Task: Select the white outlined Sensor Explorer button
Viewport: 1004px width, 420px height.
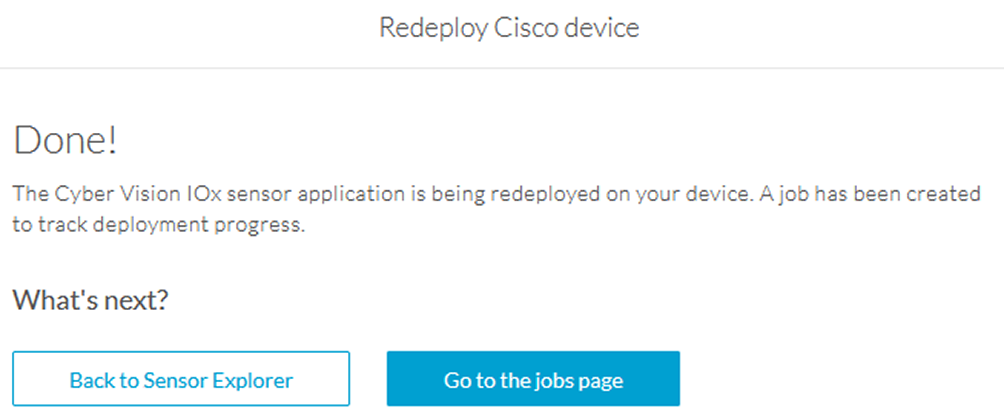Action: tap(181, 378)
